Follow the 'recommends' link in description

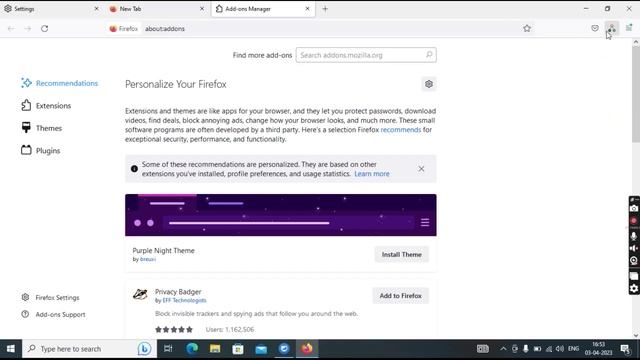(x=400, y=129)
